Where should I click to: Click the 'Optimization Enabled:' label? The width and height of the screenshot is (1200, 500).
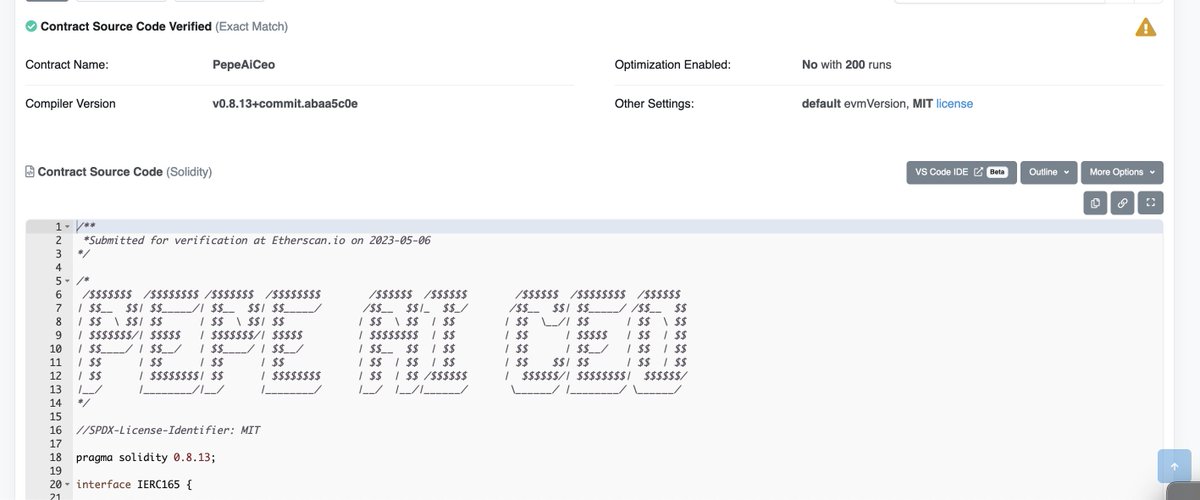click(x=673, y=64)
